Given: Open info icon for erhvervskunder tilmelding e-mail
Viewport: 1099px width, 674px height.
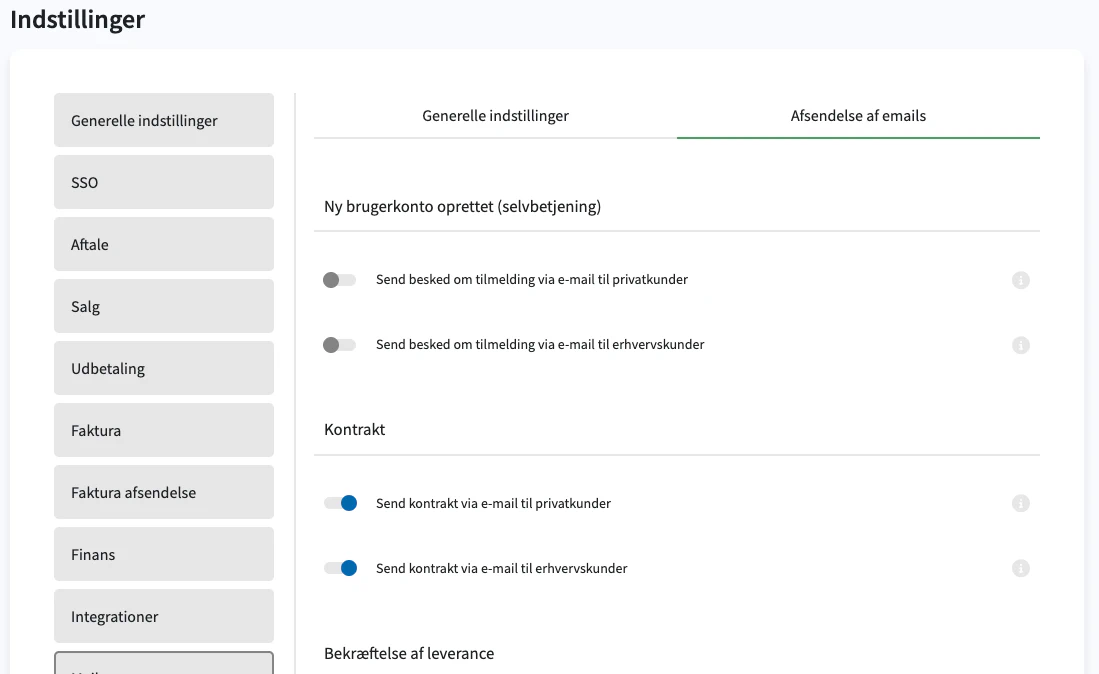Looking at the screenshot, I should [1020, 345].
